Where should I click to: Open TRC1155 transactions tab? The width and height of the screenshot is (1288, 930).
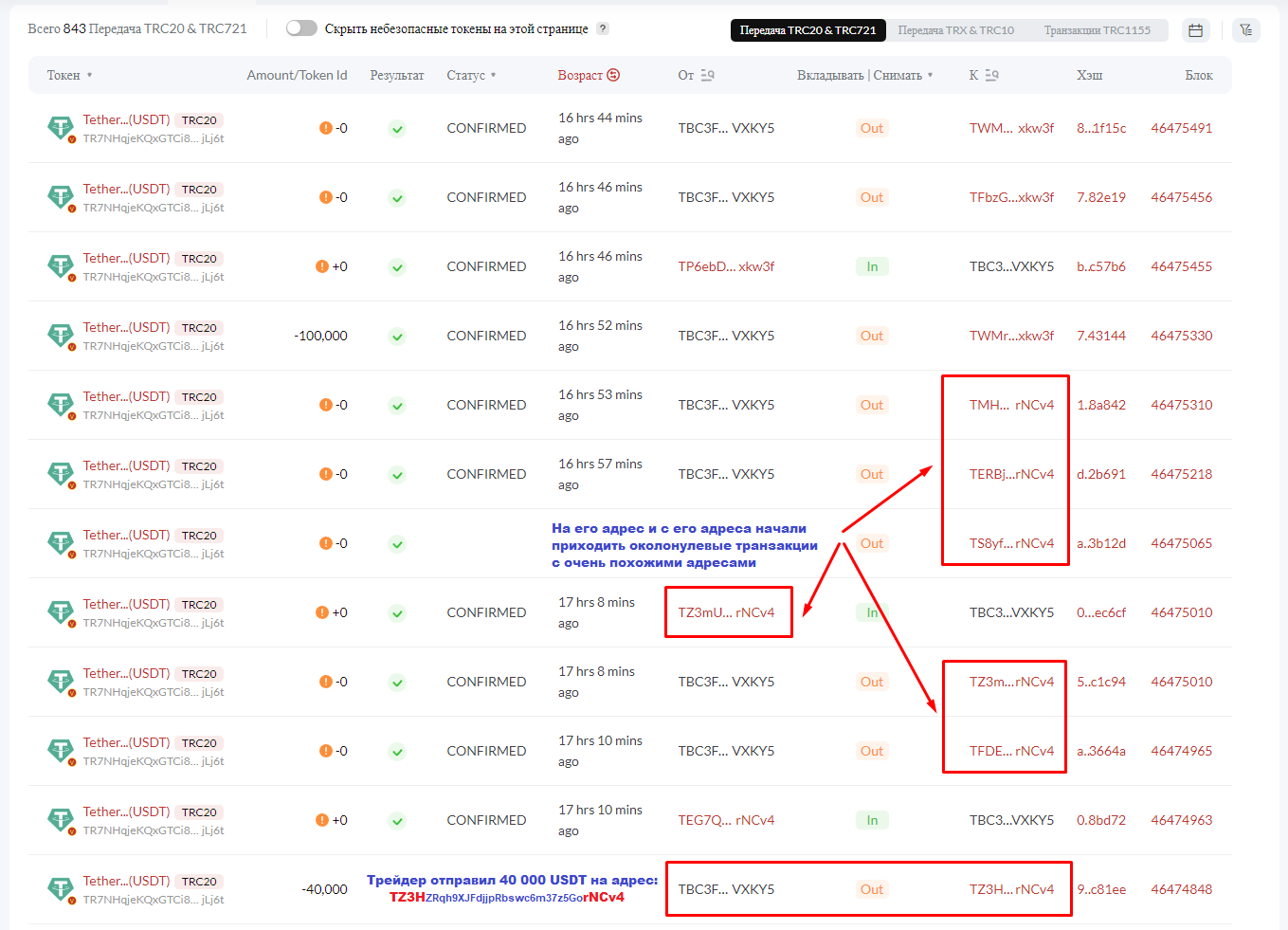coord(1097,30)
